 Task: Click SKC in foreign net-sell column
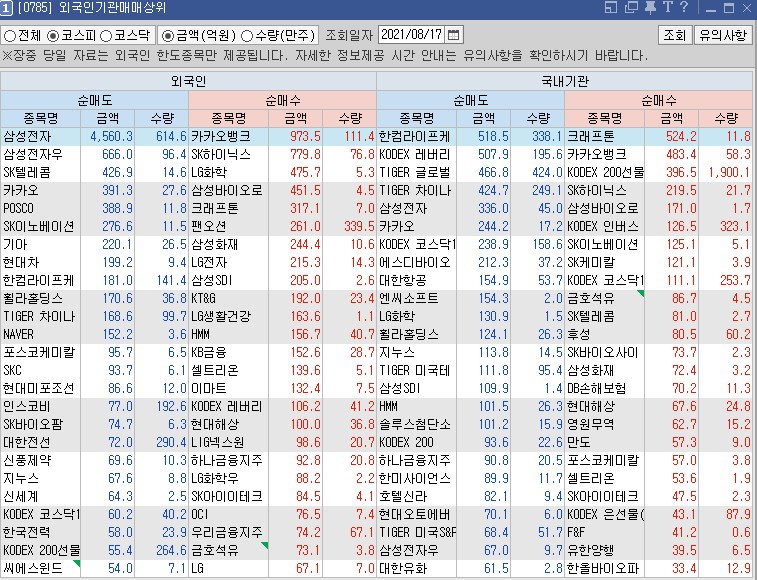point(13,370)
